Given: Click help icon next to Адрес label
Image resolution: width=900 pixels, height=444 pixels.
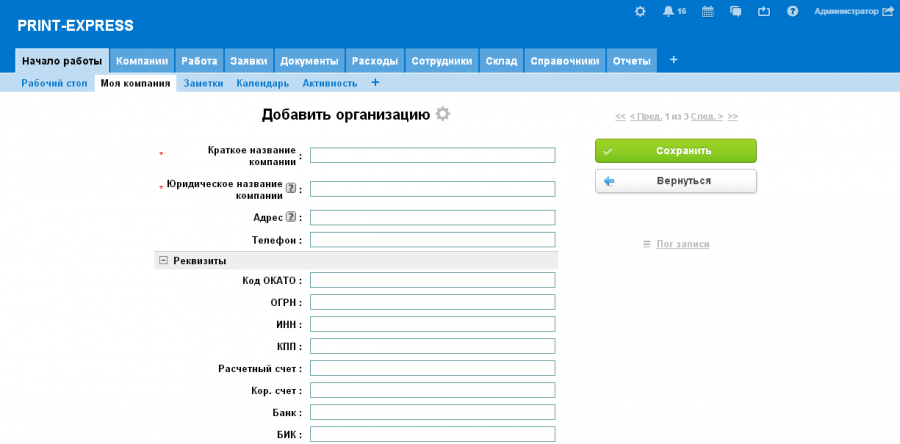Looking at the screenshot, I should pyautogui.click(x=291, y=217).
